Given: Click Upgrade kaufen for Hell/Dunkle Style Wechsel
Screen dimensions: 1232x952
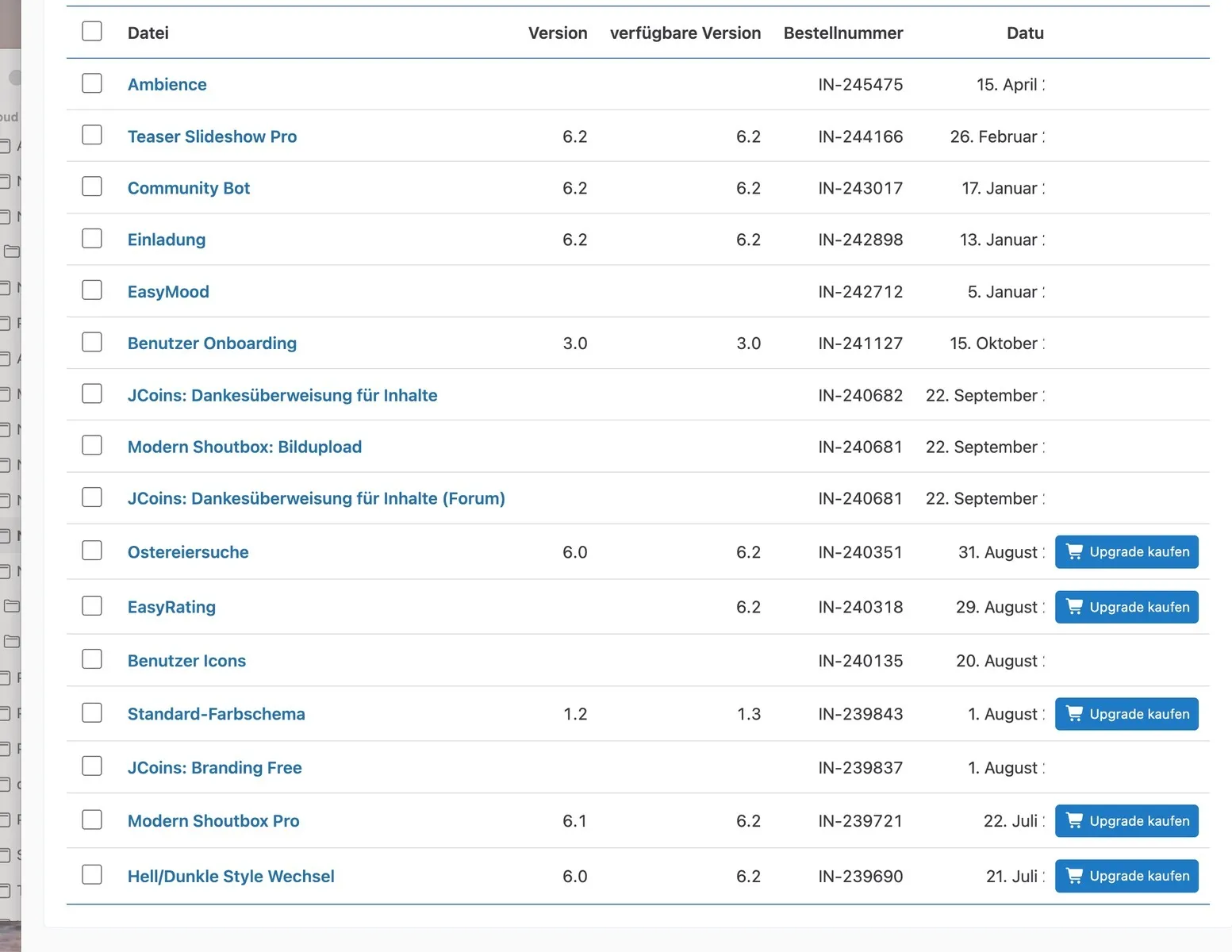Looking at the screenshot, I should pyautogui.click(x=1126, y=876).
